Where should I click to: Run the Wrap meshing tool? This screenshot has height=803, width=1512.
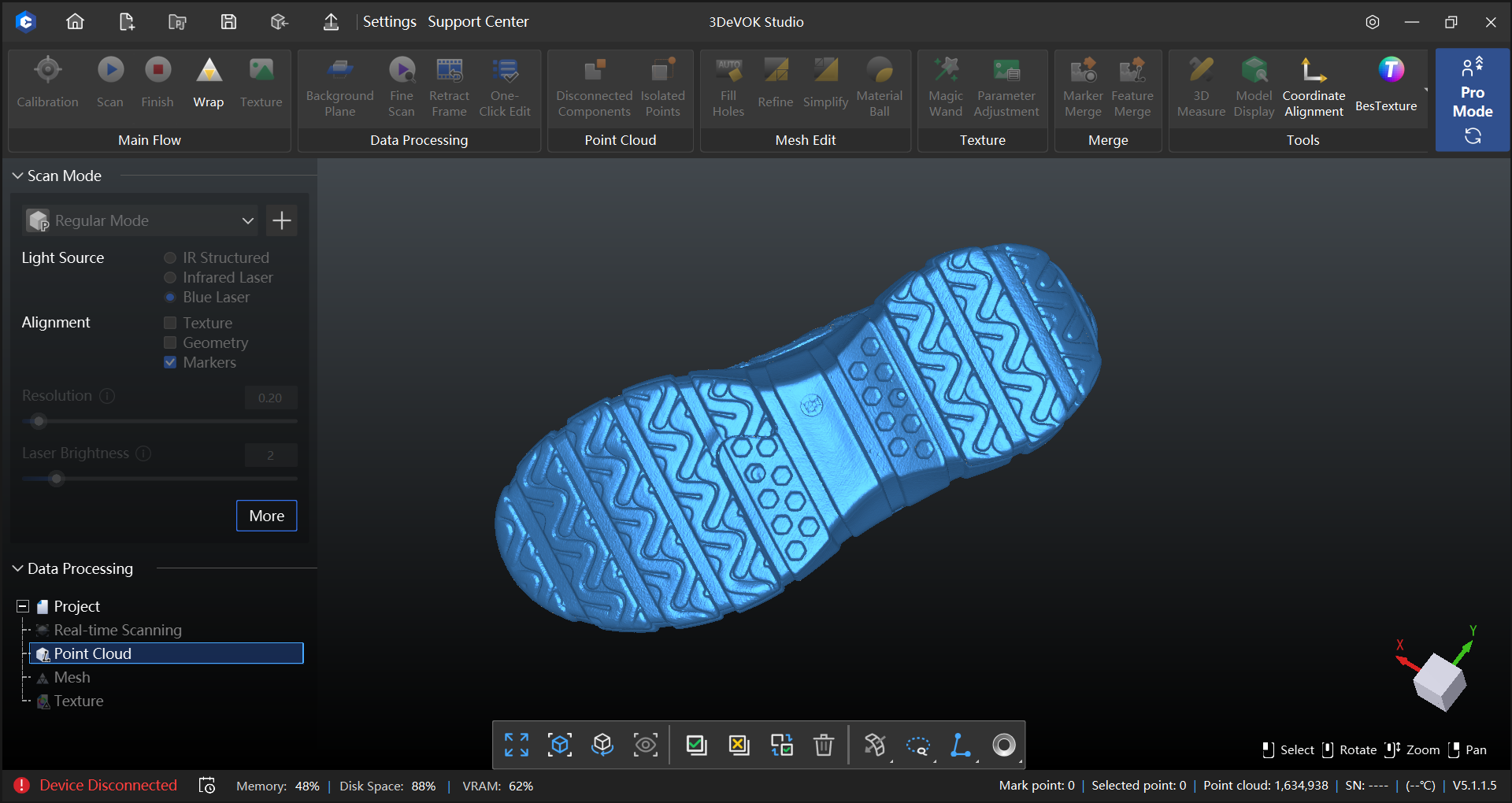pos(209,83)
